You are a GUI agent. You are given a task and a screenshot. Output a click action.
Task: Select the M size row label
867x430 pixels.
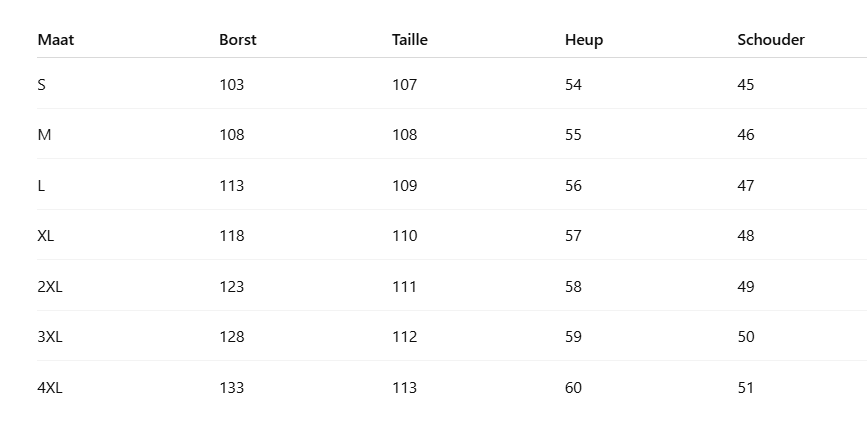coord(44,135)
